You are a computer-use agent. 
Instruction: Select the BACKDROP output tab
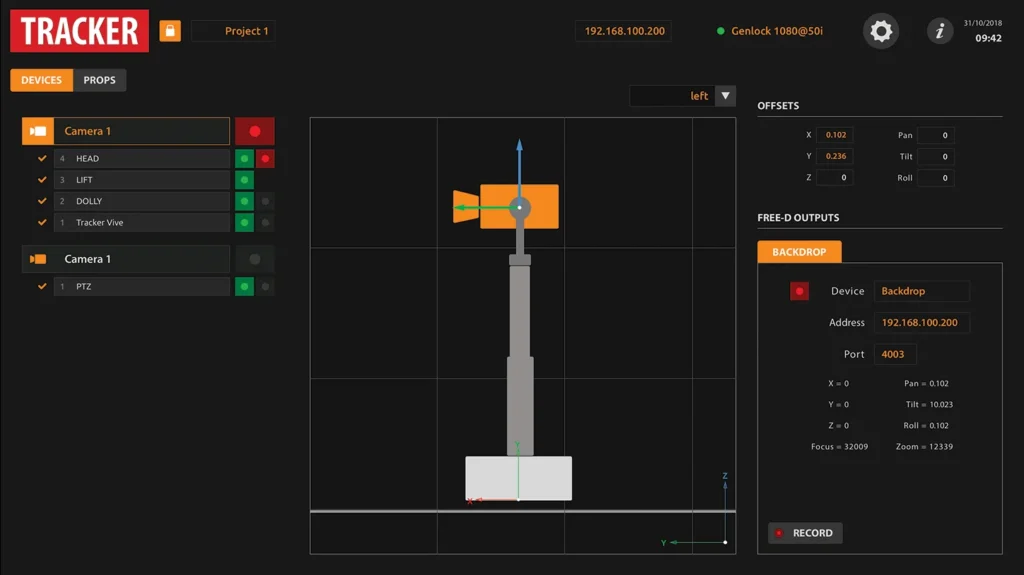tap(799, 252)
